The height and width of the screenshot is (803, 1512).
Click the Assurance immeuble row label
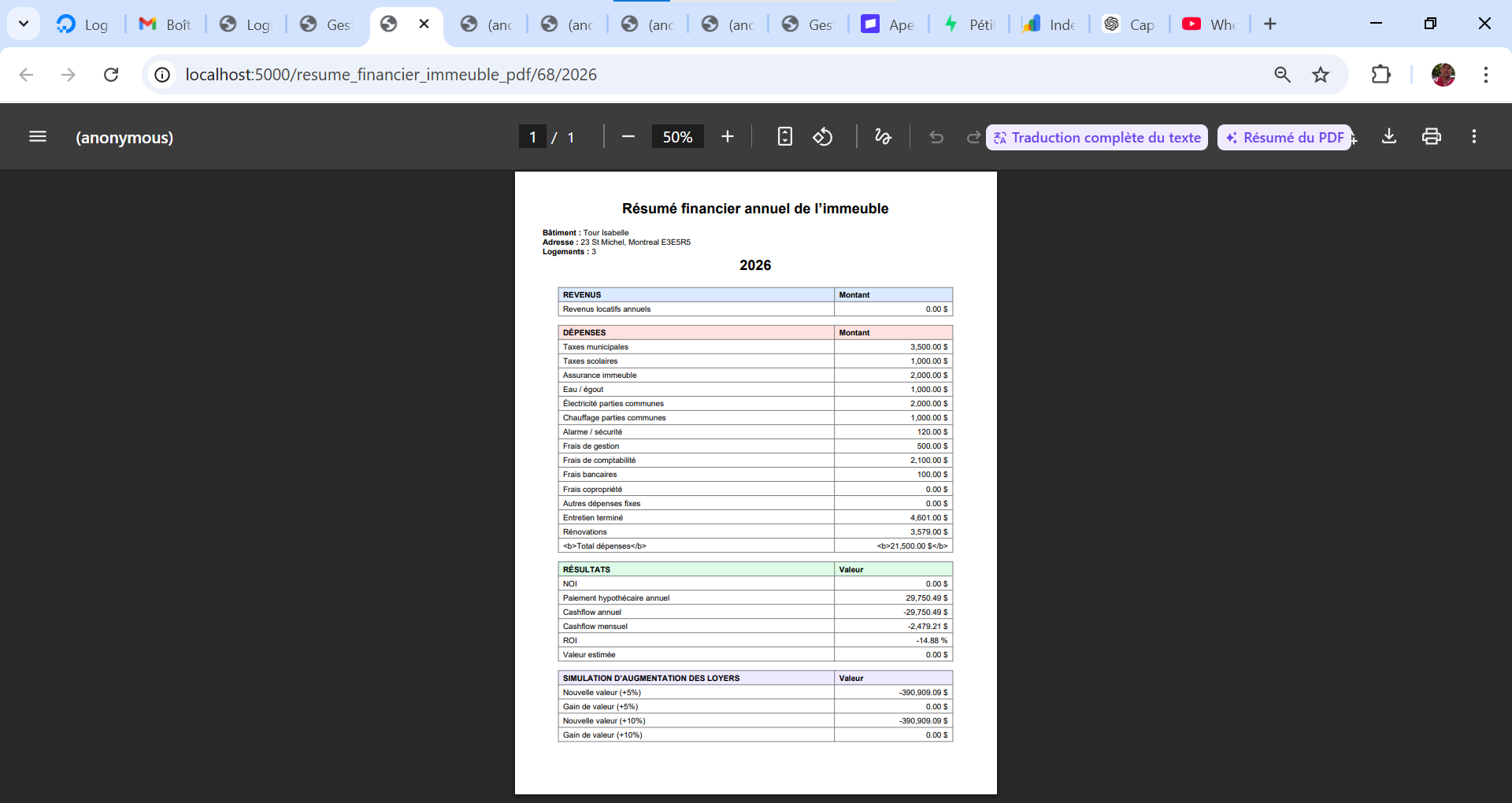(599, 376)
